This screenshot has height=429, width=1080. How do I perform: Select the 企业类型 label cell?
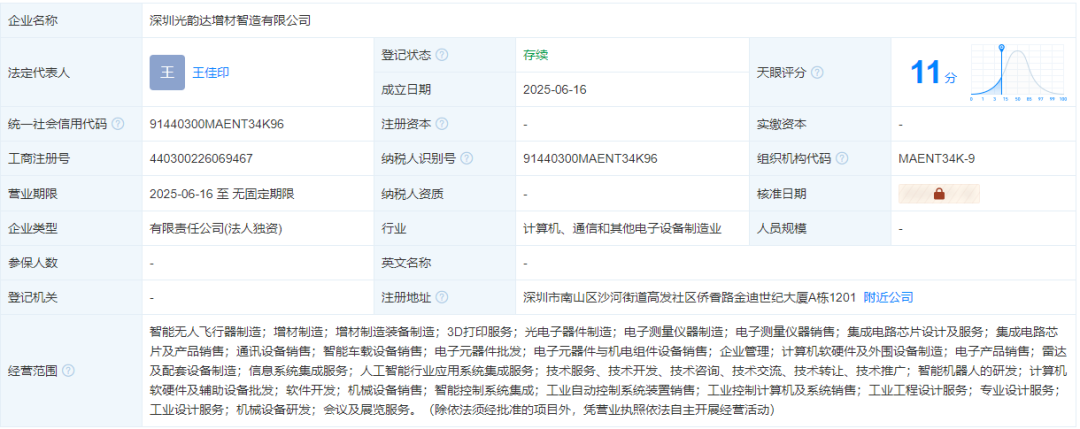point(72,229)
